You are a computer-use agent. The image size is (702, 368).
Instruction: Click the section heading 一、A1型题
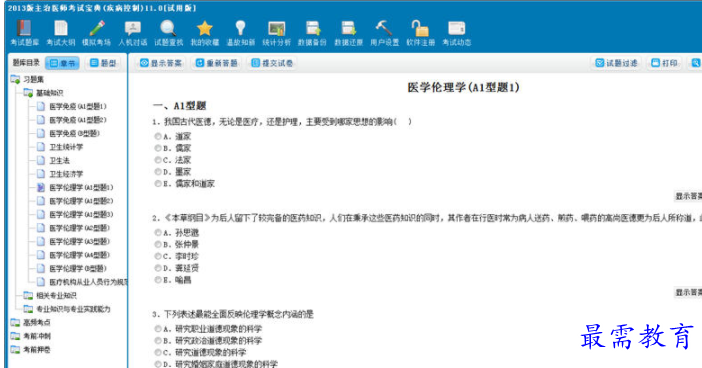(179, 106)
